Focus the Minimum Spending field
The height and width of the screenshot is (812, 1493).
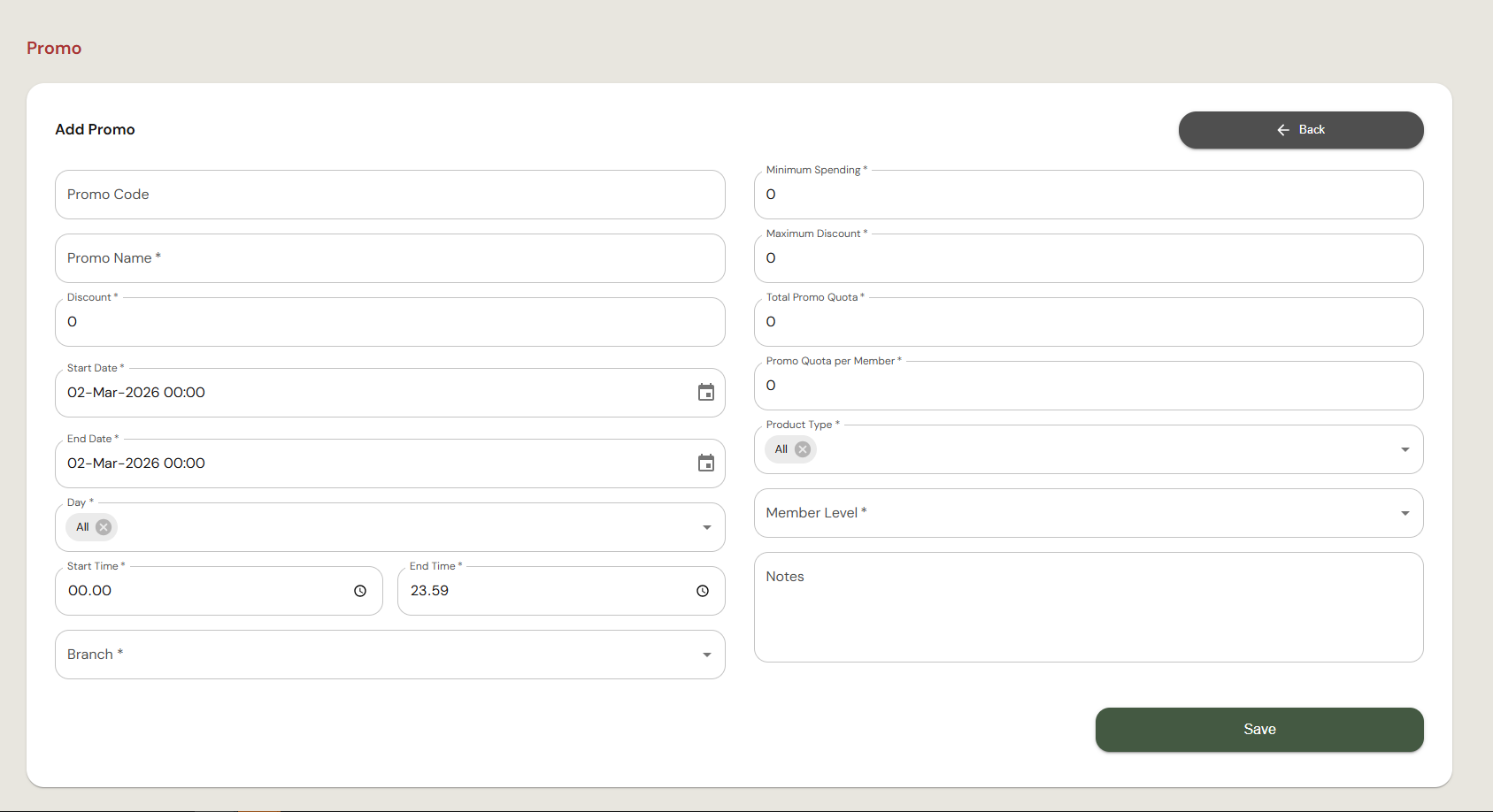pyautogui.click(x=1089, y=195)
